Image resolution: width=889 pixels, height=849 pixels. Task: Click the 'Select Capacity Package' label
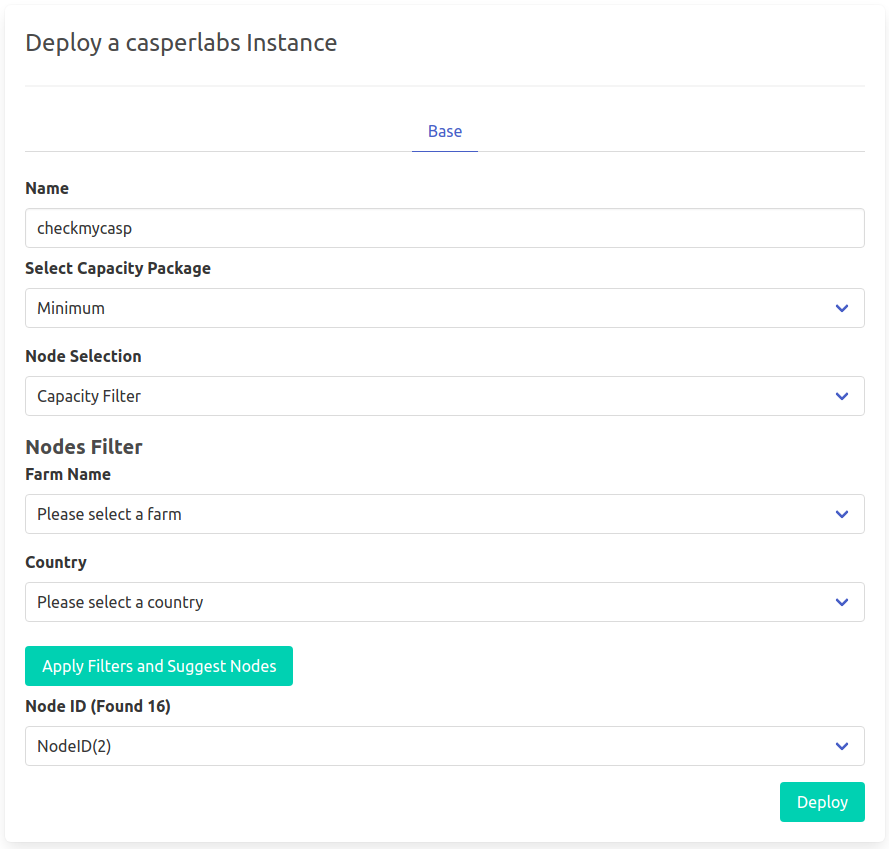118,268
